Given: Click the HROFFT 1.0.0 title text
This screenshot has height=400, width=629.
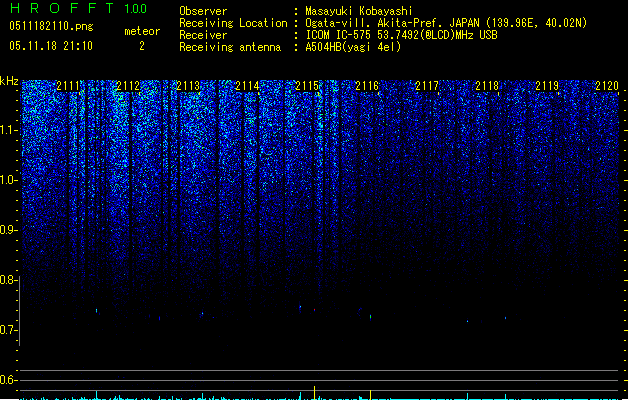Looking at the screenshot, I should click(x=78, y=8).
